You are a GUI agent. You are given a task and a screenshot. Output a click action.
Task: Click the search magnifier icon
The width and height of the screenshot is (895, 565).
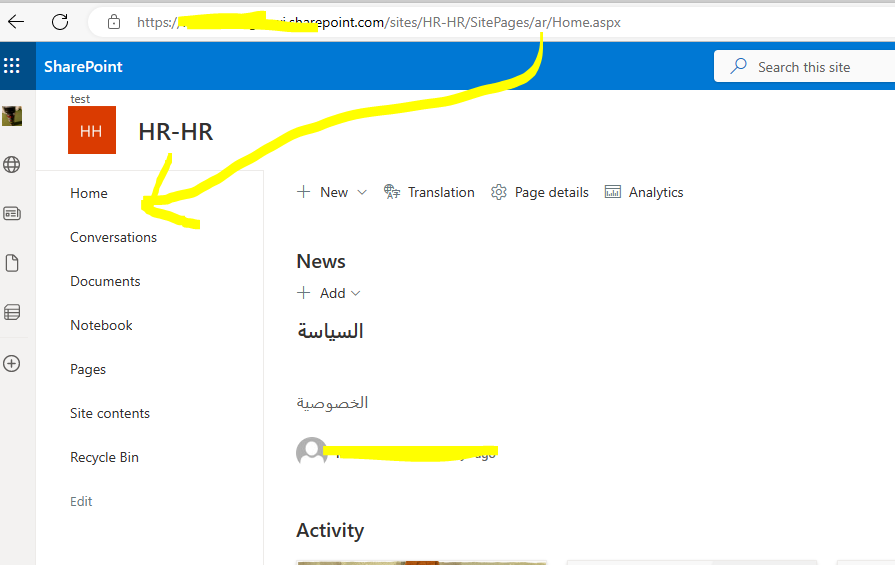[x=739, y=66]
